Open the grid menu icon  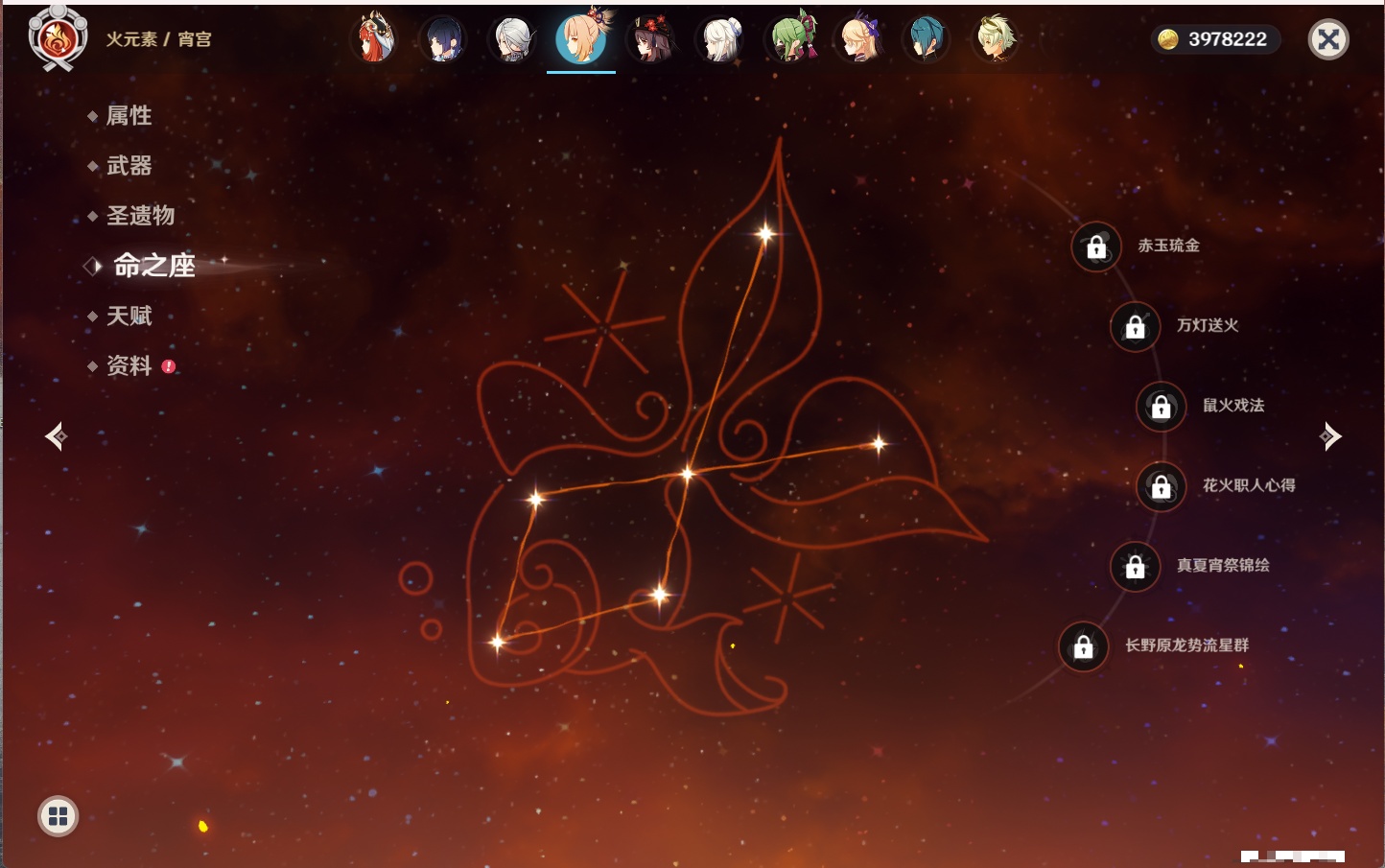point(58,816)
